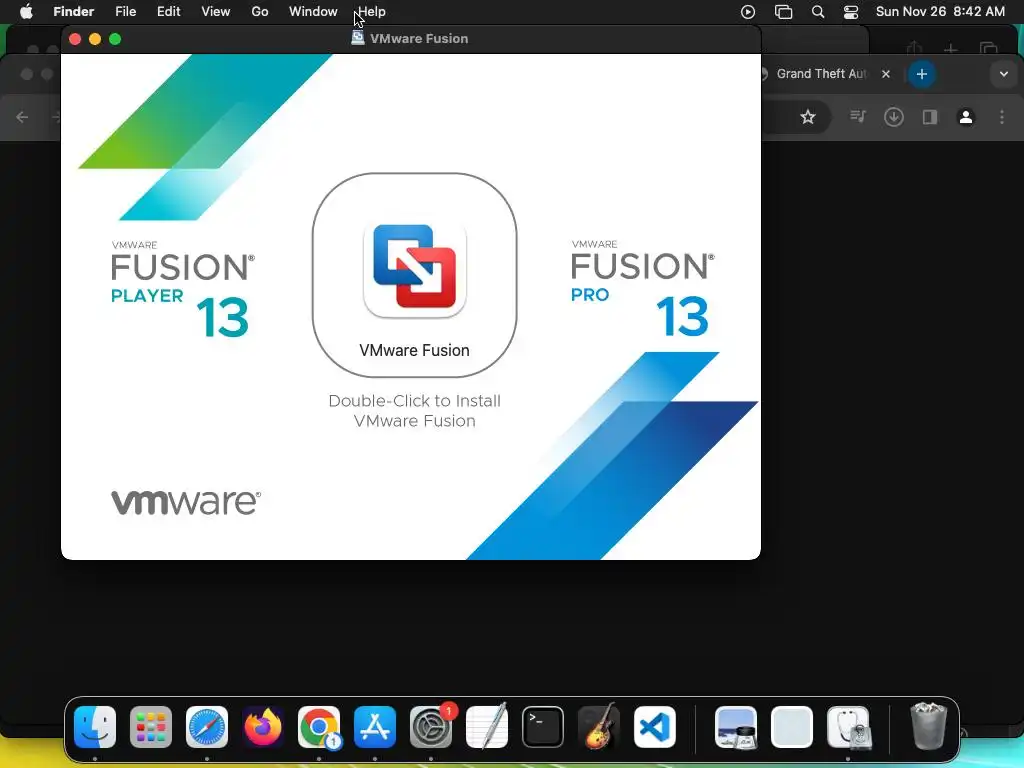Open the Finder menu
This screenshot has height=768, width=1024.
click(x=74, y=11)
